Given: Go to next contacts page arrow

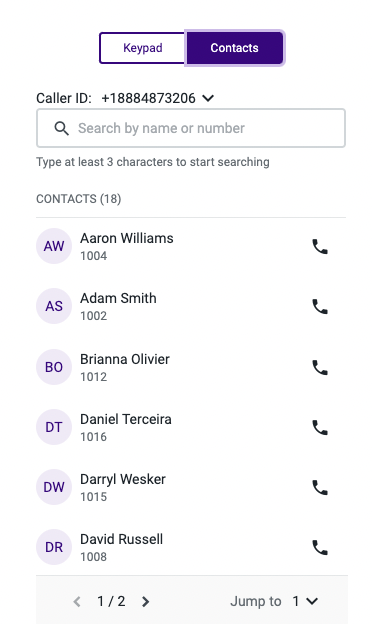Looking at the screenshot, I should [146, 601].
